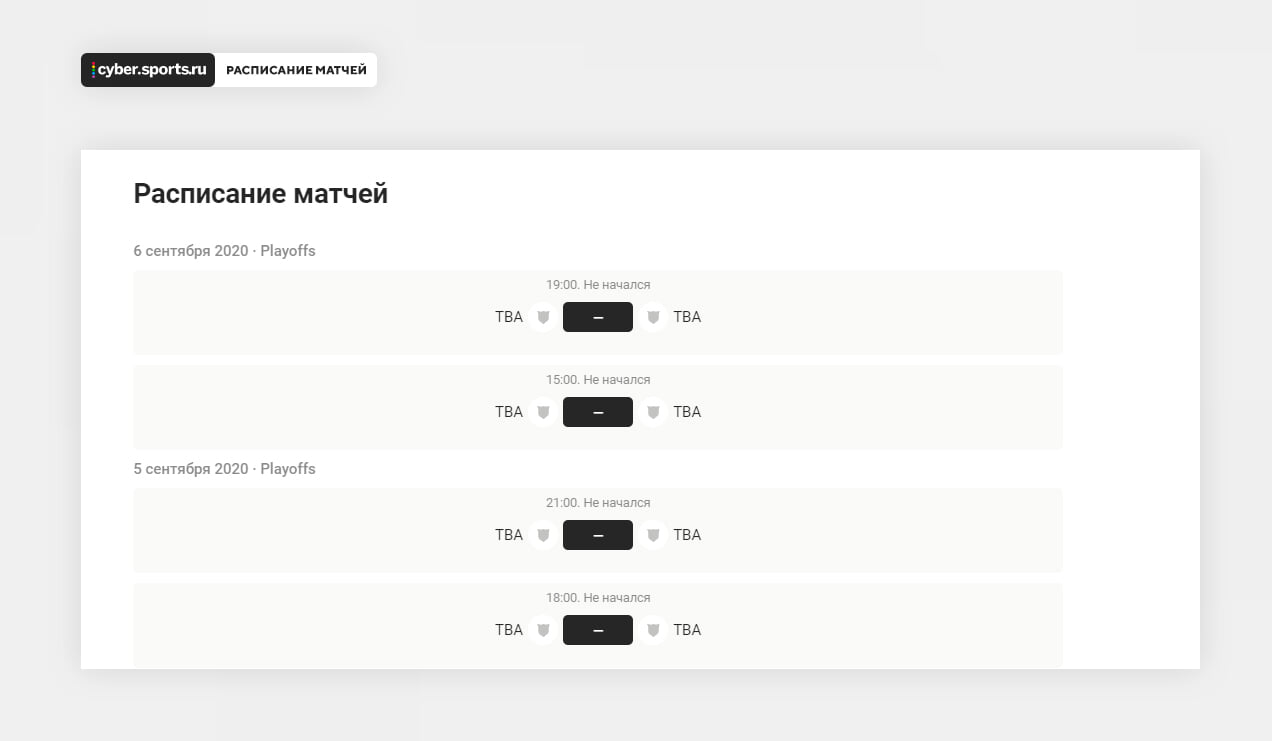This screenshot has height=741, width=1272.
Task: Select right TBA team name in 15:00 match
Action: [687, 412]
